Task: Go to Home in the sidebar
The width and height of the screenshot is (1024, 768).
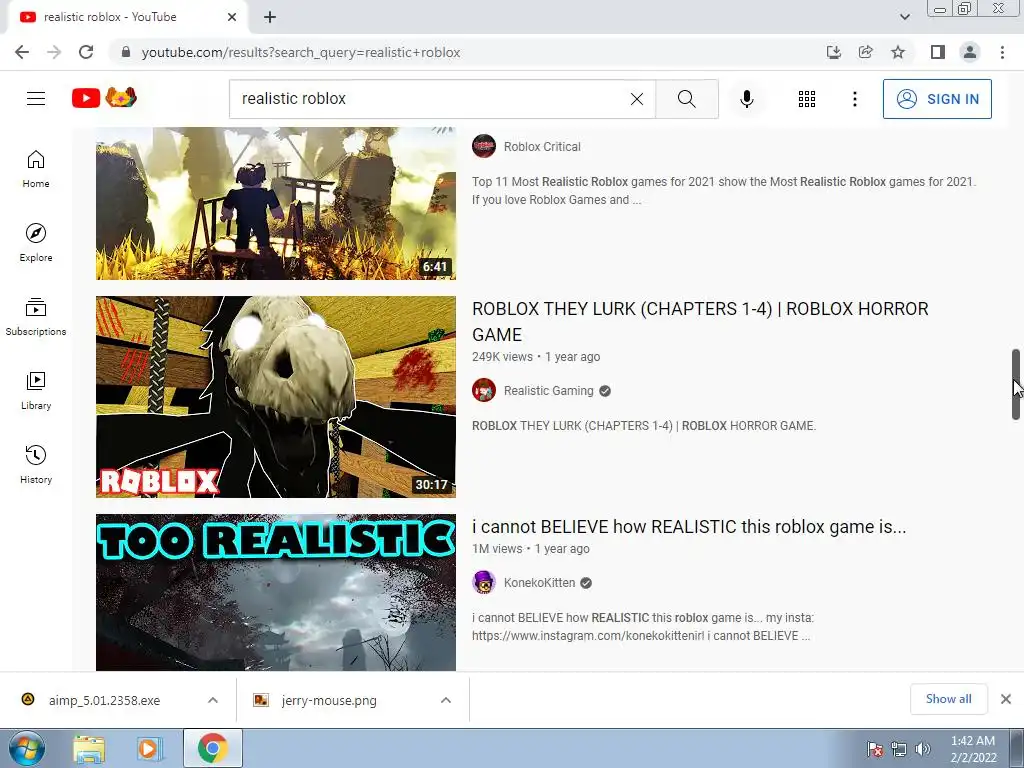Action: point(36,169)
